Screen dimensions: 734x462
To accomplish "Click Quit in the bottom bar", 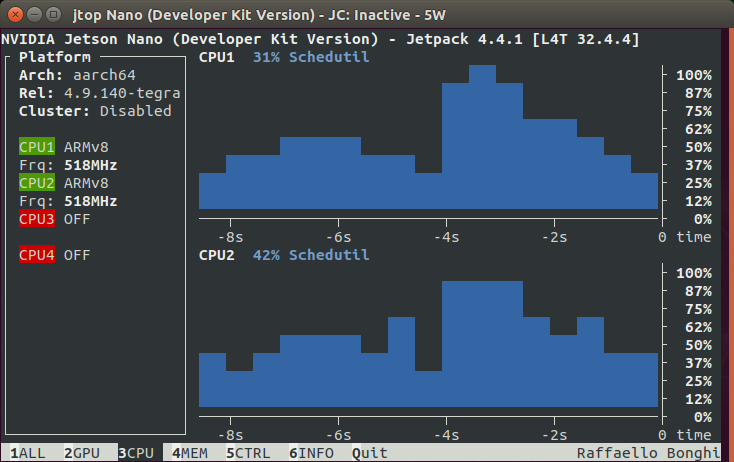I will [370, 453].
